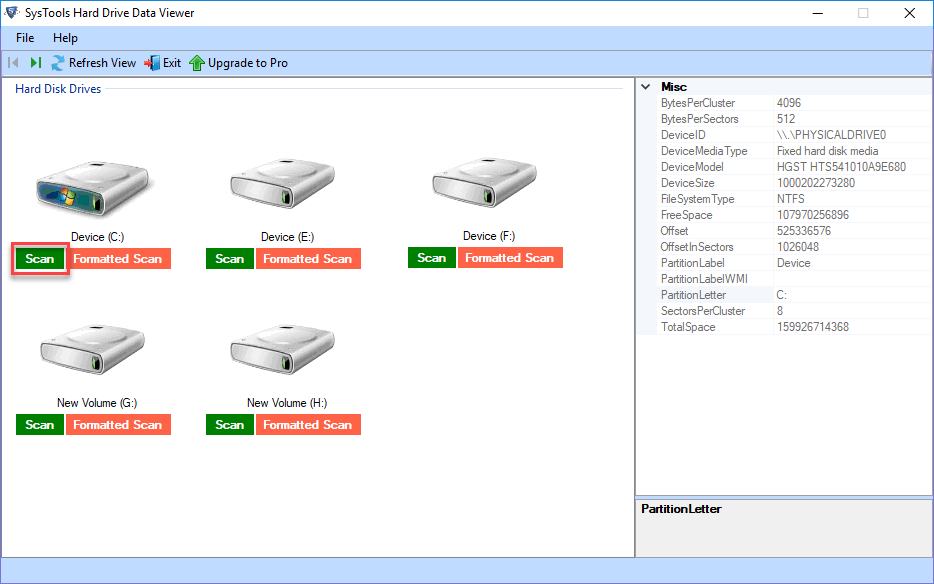Viewport: 934px width, 584px height.
Task: Open the File menu
Action: click(25, 38)
